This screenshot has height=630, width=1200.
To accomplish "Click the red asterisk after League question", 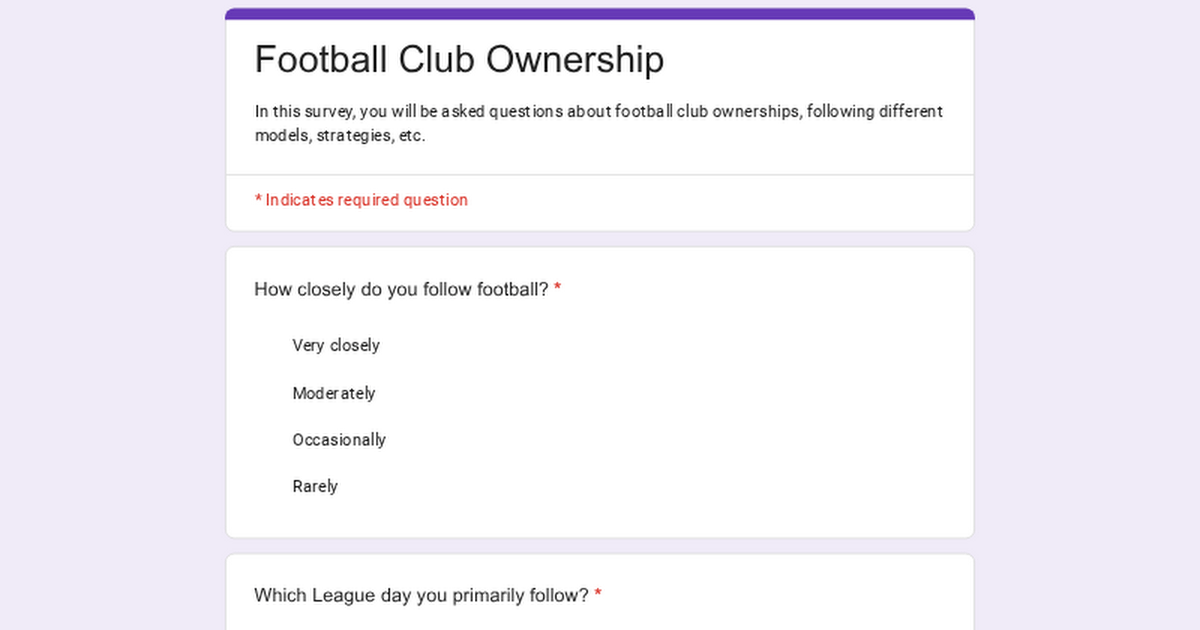I will click(598, 595).
